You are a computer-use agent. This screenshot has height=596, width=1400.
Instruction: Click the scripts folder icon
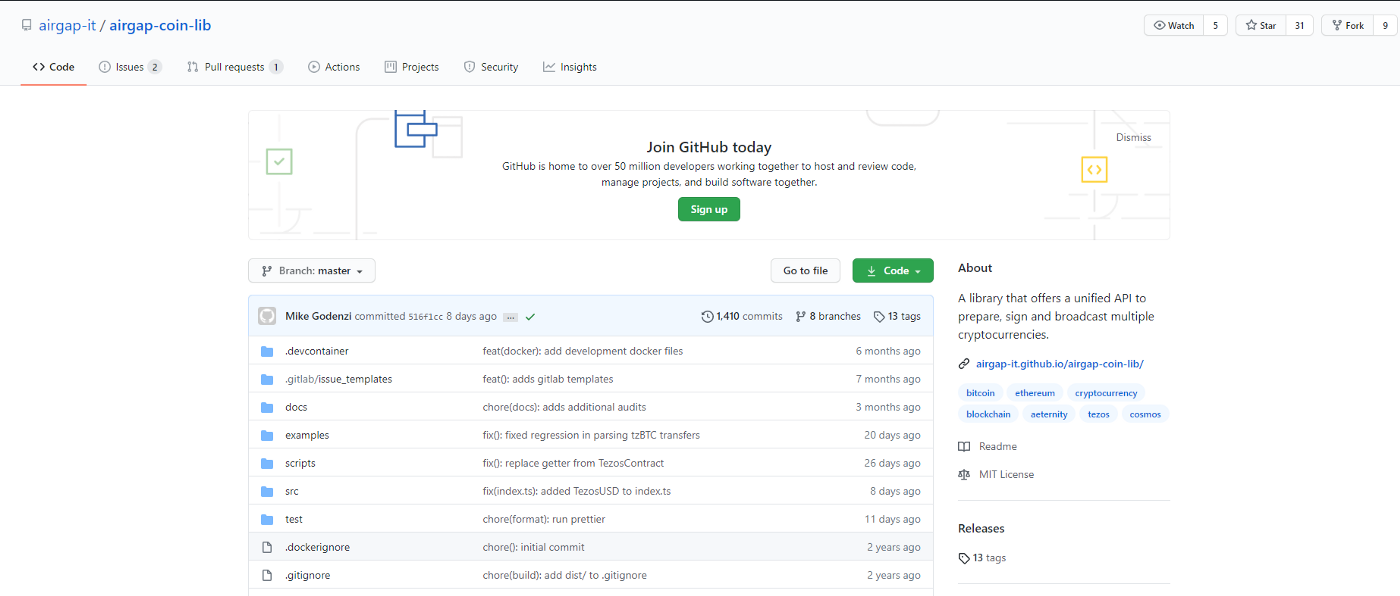267,464
